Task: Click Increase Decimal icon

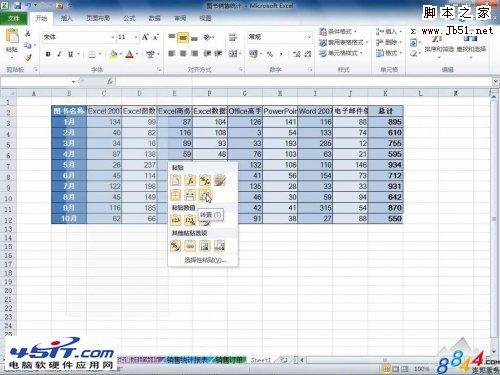Action: 296,54
